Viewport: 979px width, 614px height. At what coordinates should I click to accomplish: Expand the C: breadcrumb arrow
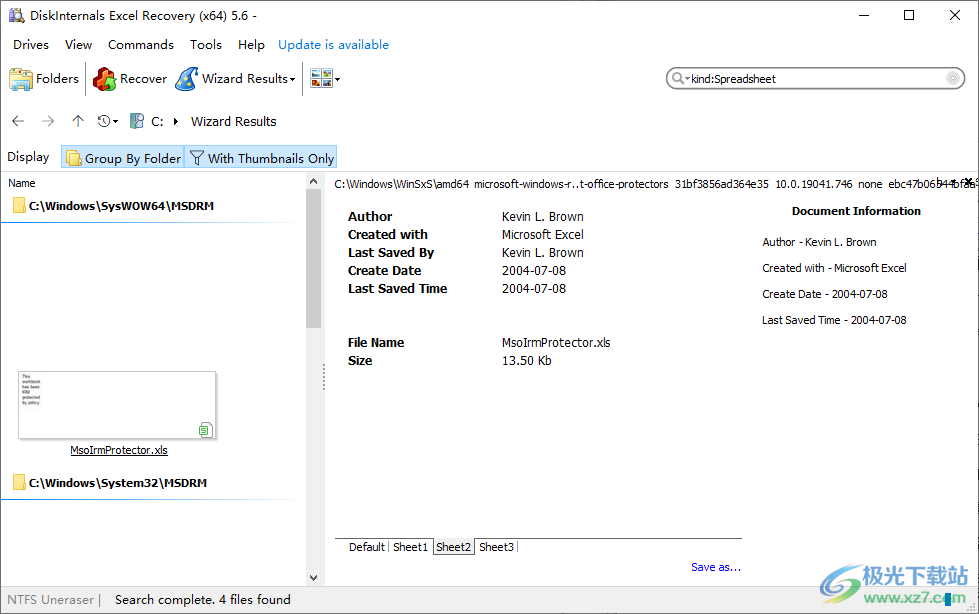(x=176, y=121)
